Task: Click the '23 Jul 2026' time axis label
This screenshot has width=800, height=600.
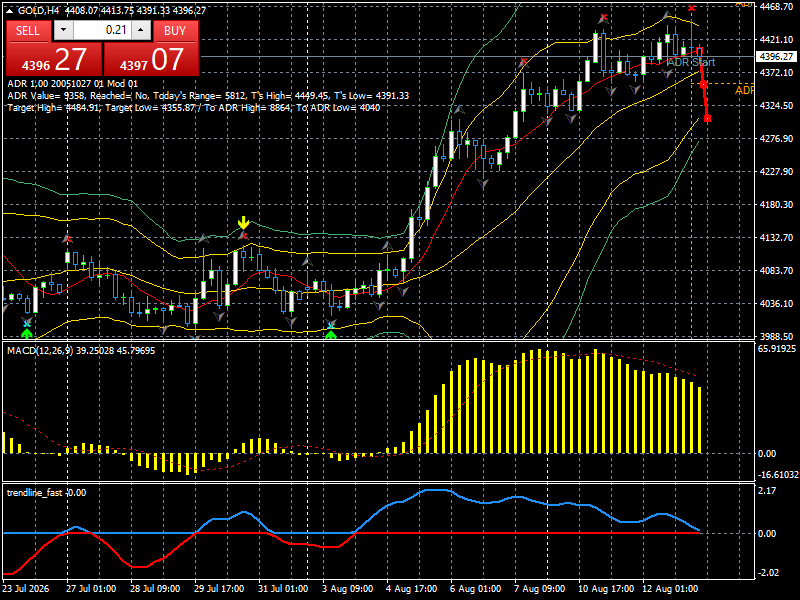Action: [26, 589]
